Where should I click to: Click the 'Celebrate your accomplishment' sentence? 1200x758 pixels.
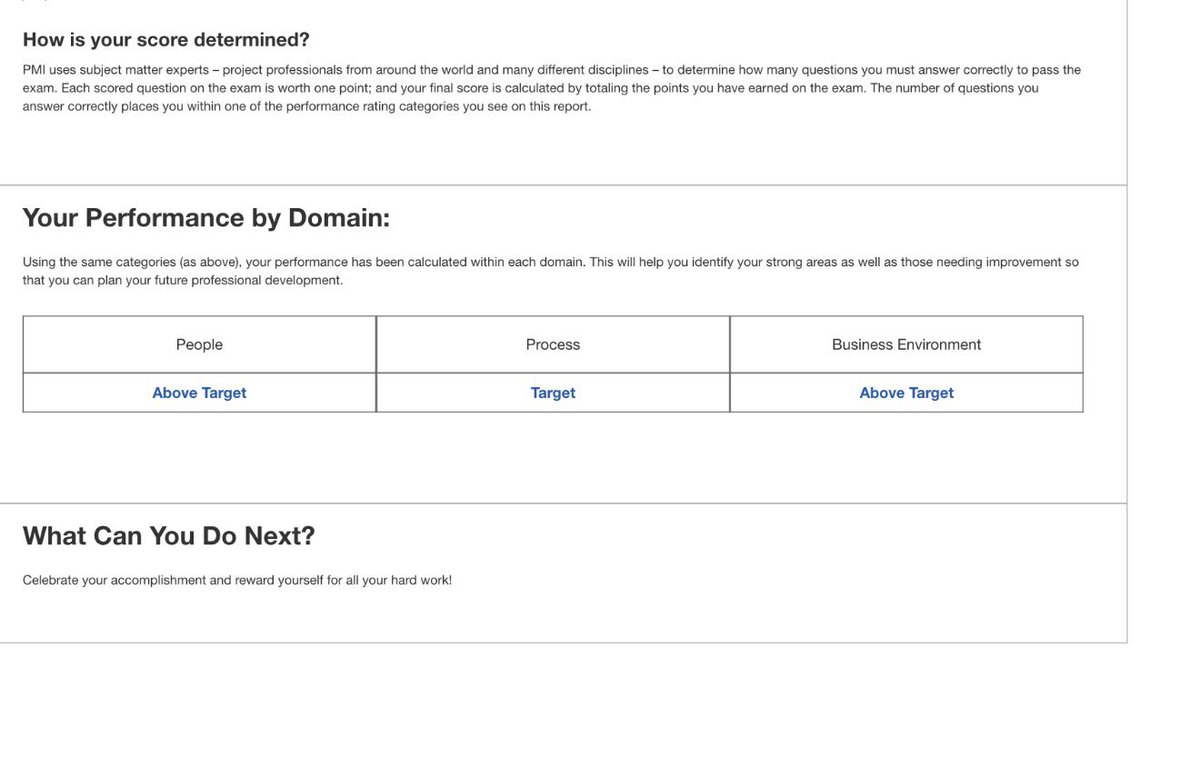click(x=237, y=580)
